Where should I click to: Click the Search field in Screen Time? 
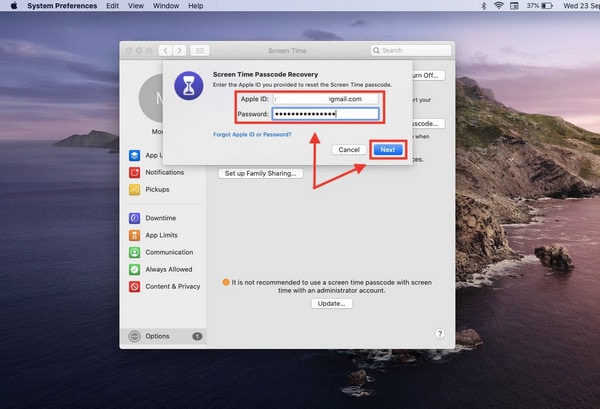(411, 50)
